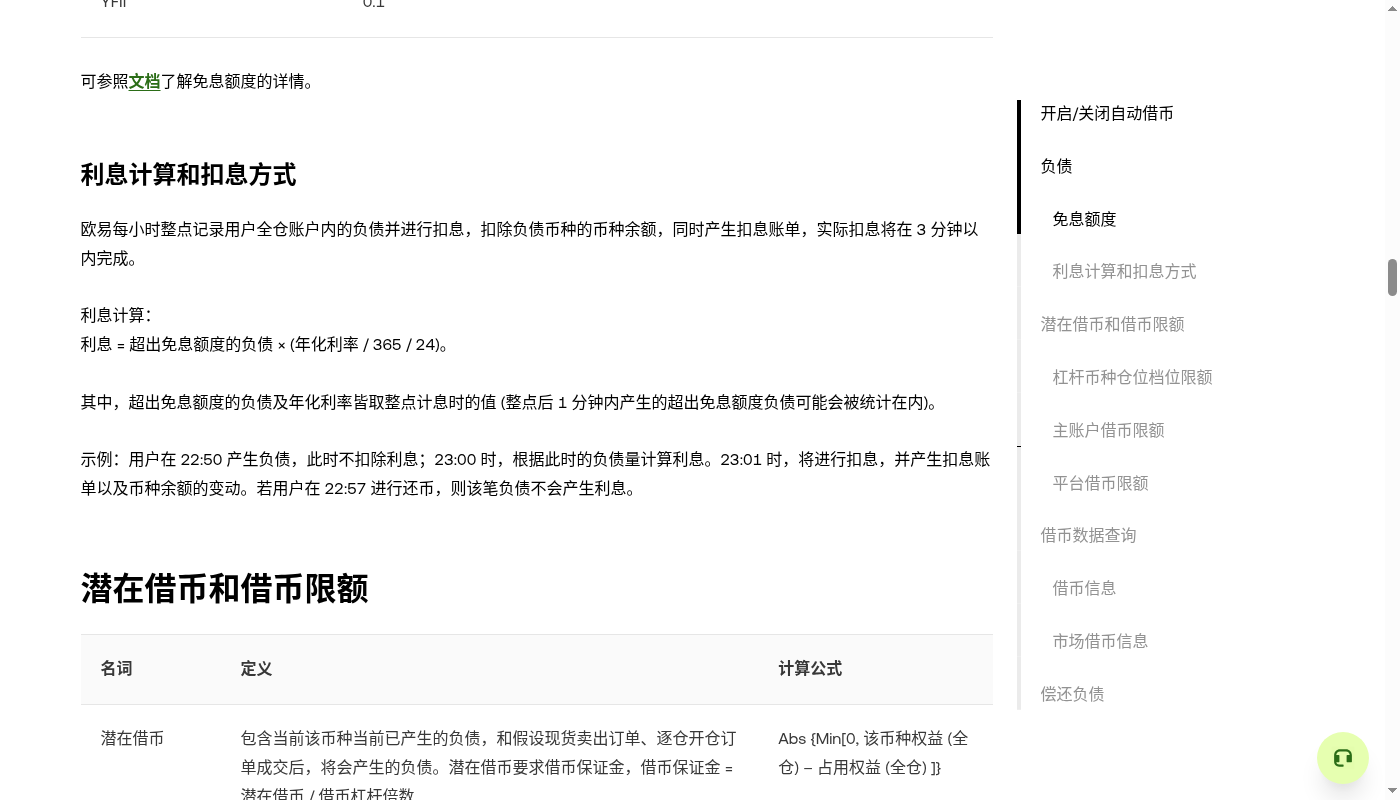Click the interest formula line starting with 利息 =
Image resolution: width=1400 pixels, height=800 pixels.
(x=266, y=345)
